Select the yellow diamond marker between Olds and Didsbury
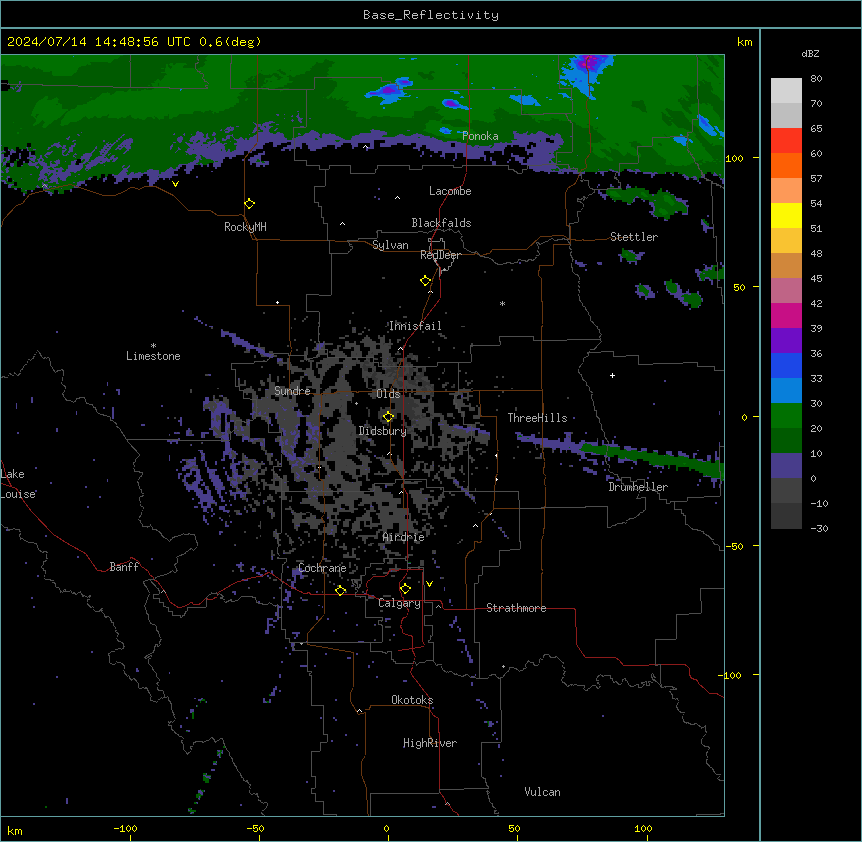Screen dimensions: 862x842 click(x=388, y=417)
